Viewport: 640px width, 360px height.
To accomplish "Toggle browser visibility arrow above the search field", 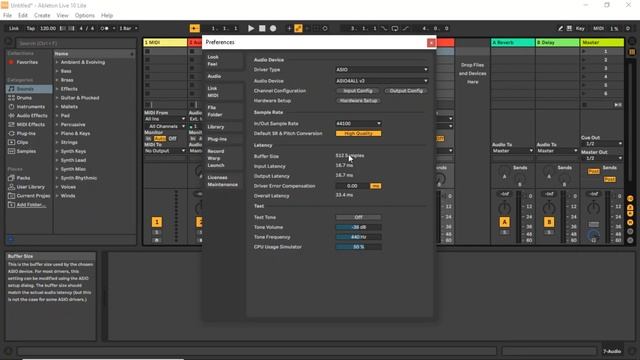I will [8, 41].
